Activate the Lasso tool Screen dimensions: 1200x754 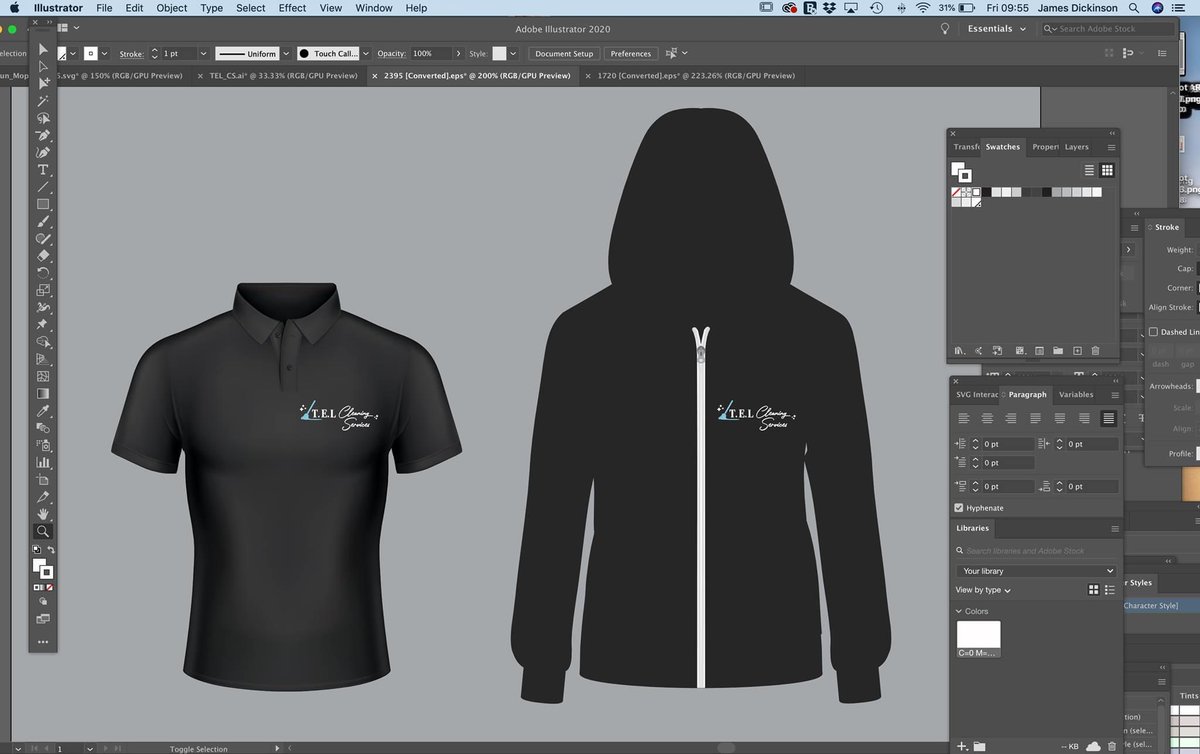pyautogui.click(x=43, y=117)
